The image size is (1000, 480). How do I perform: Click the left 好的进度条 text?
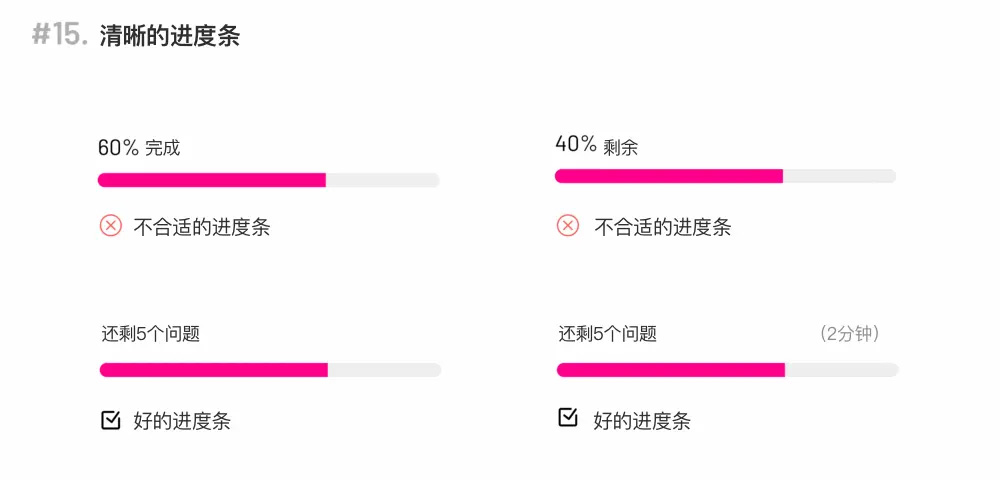182,421
